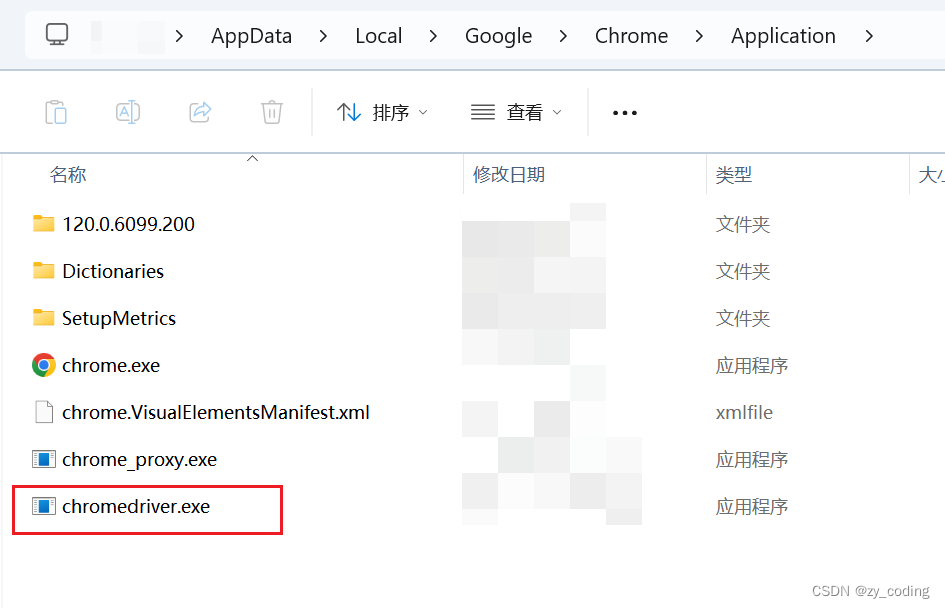Viewport: 945px width, 608px height.
Task: Click the chrome_proxy.exe application icon
Action: click(x=43, y=459)
